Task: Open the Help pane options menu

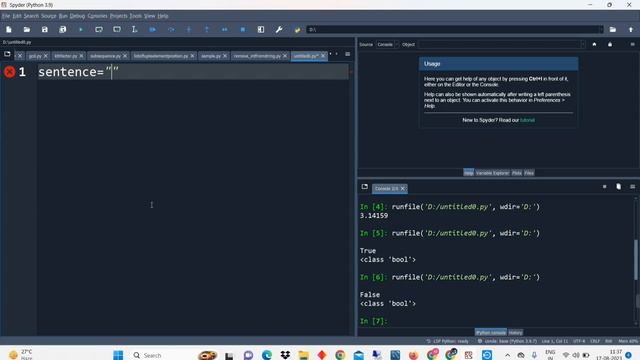Action: tap(632, 44)
